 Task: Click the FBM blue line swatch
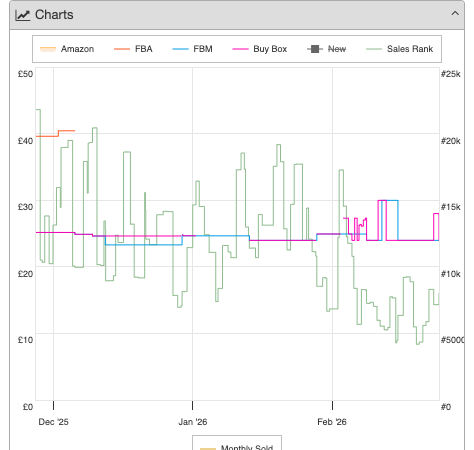(x=180, y=49)
